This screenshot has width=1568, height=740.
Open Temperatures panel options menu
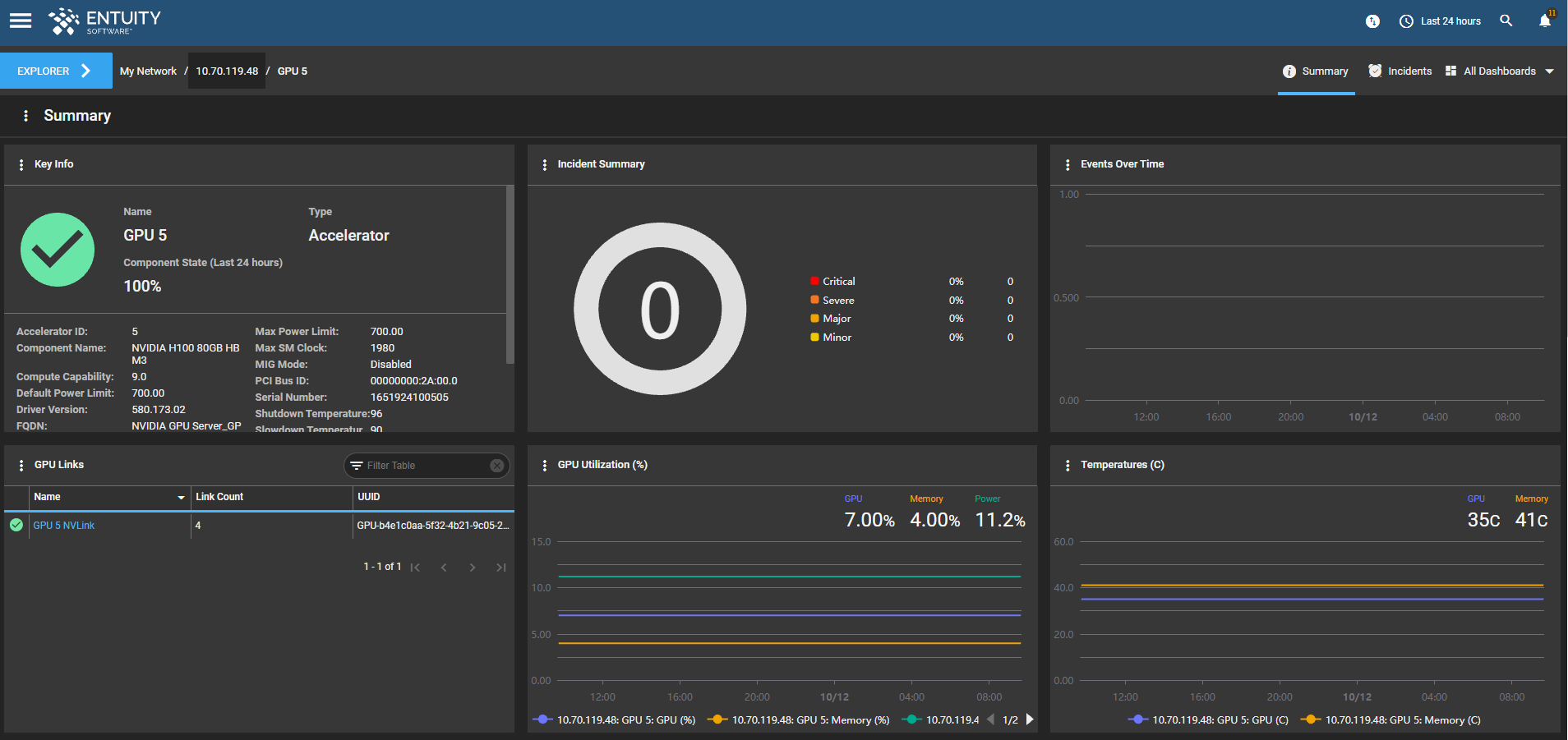tap(1068, 466)
